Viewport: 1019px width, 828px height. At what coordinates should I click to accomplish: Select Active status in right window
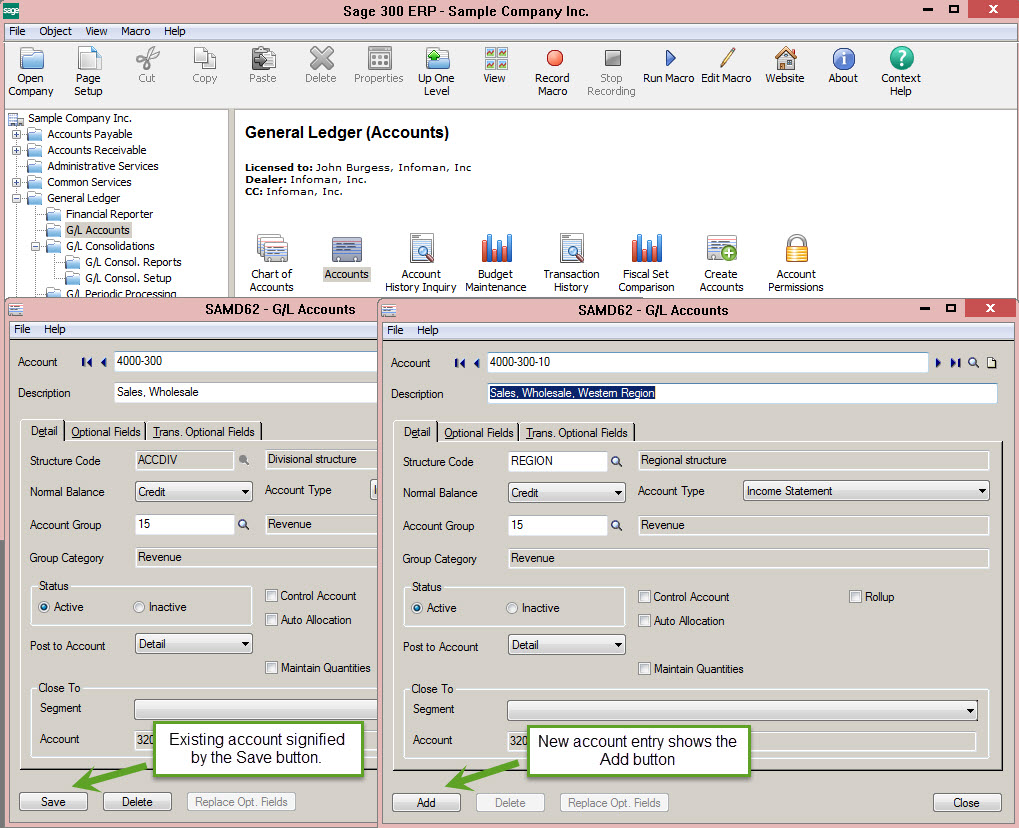click(417, 608)
